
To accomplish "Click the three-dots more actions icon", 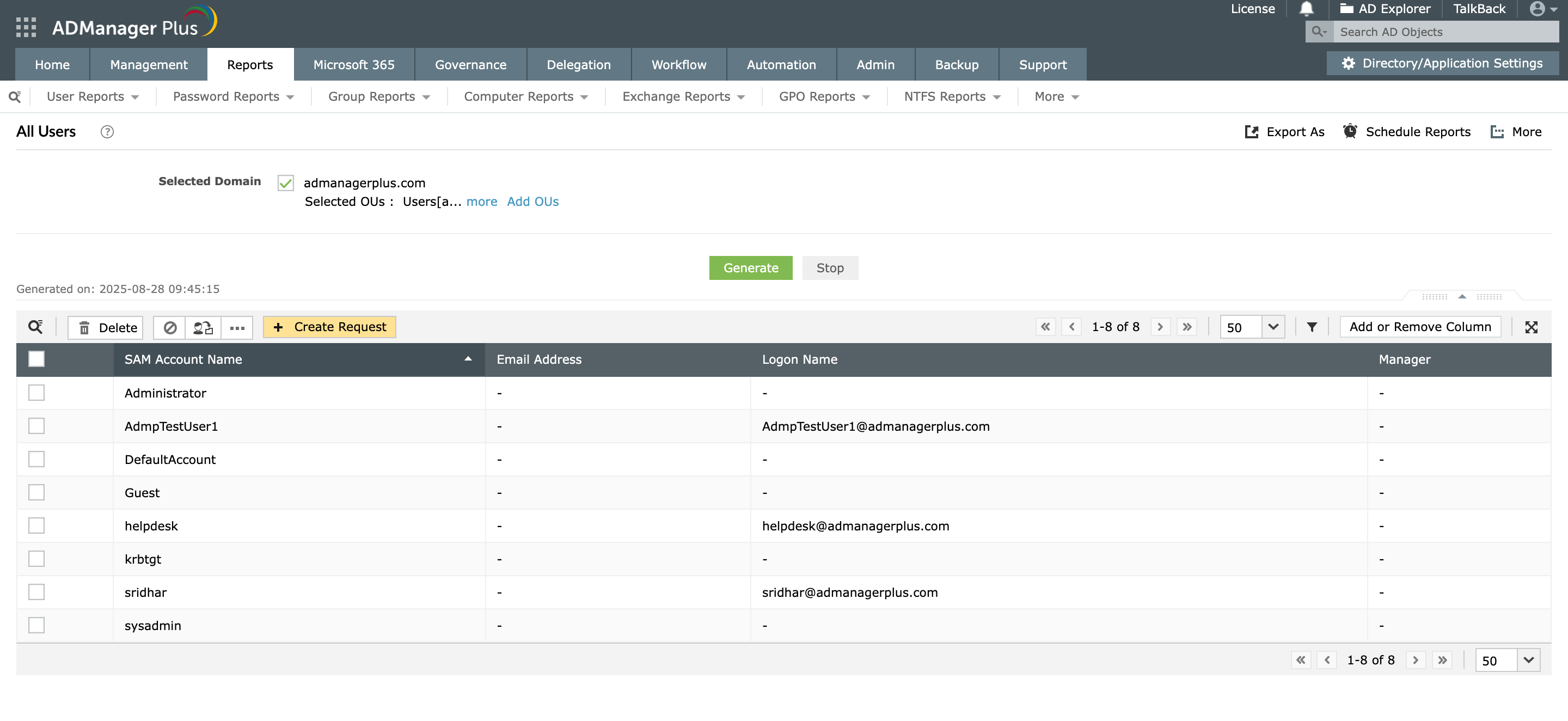I will (237, 328).
